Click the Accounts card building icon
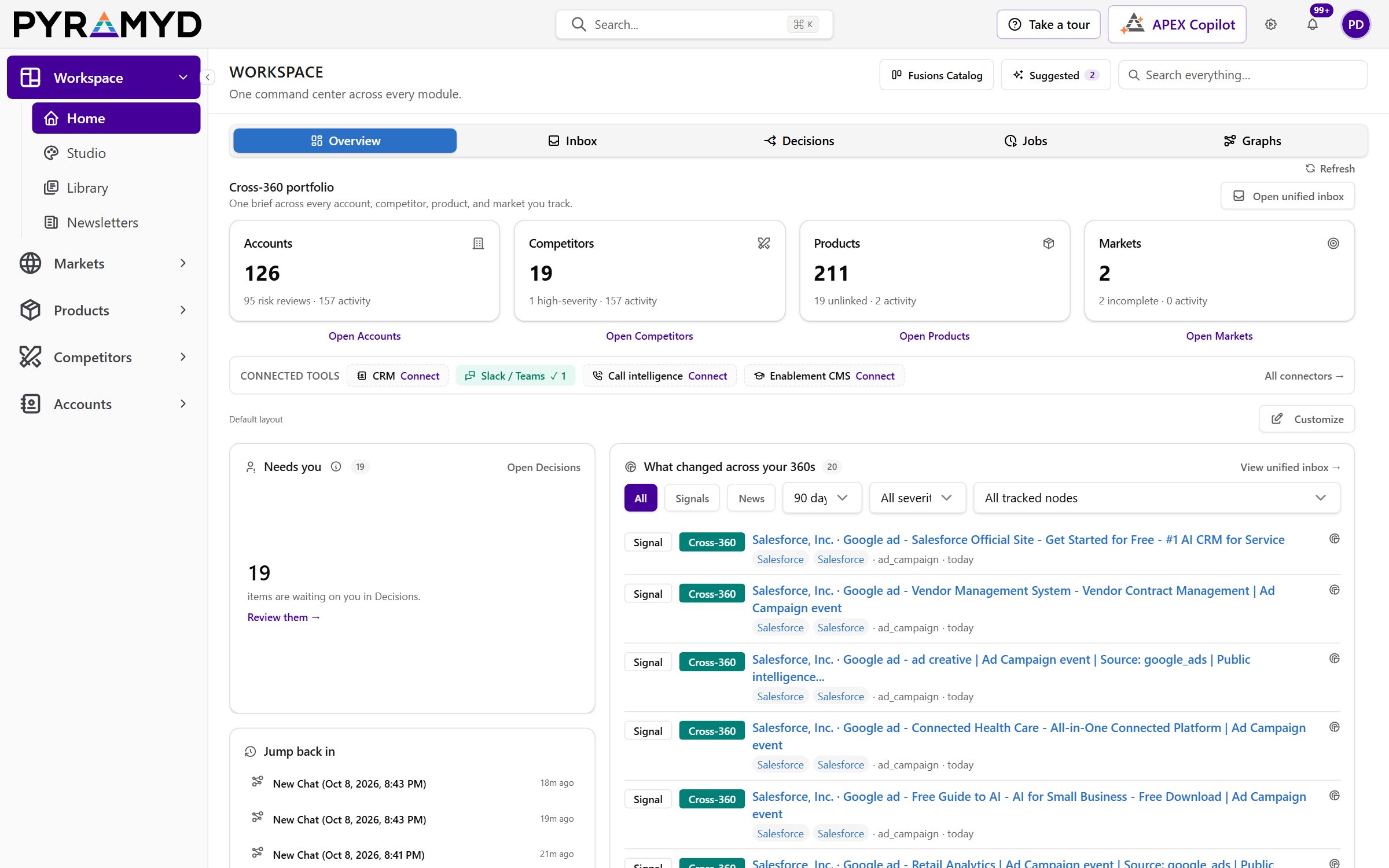Screen dimensions: 1389x868 (478, 244)
